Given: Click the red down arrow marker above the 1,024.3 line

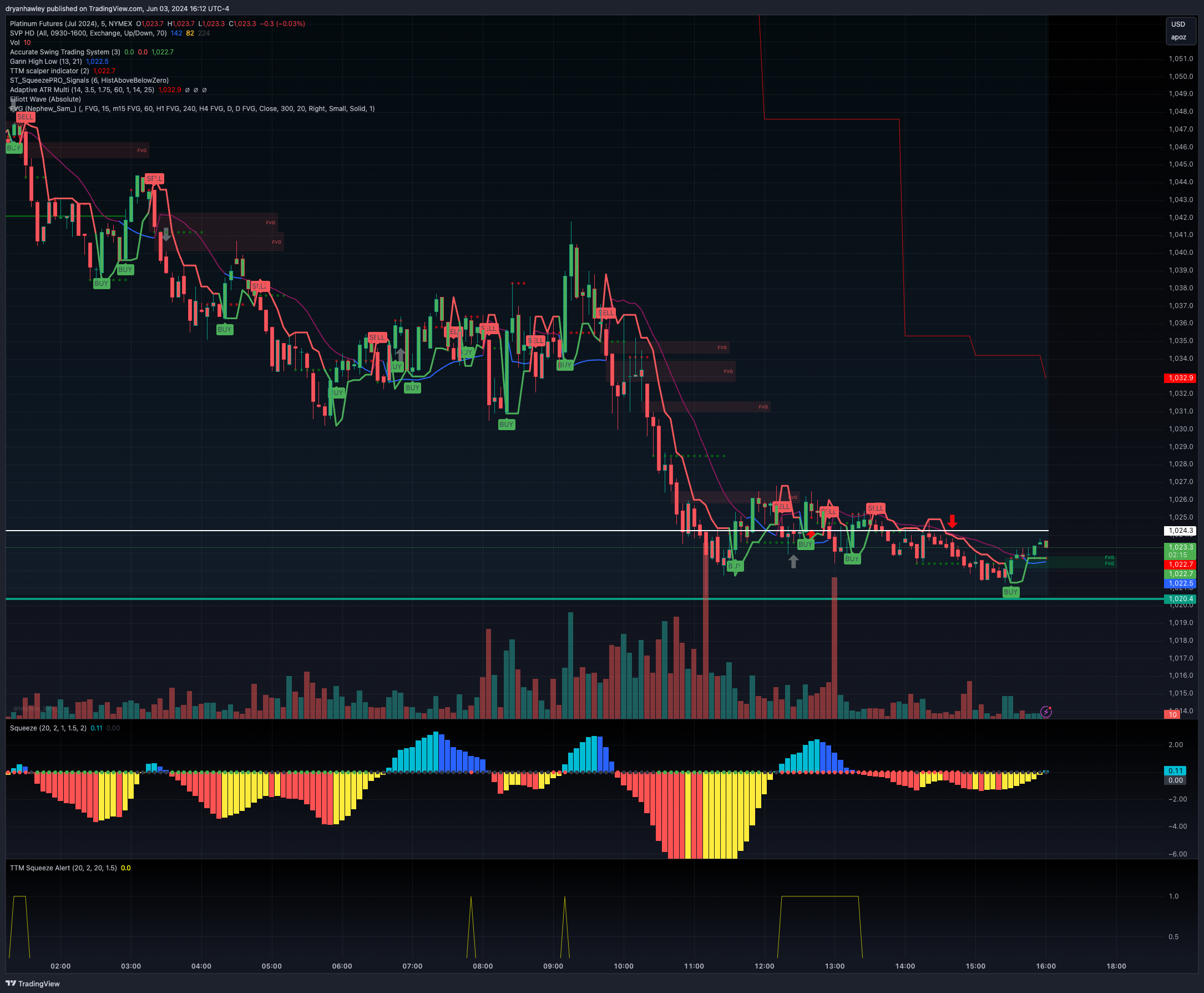Looking at the screenshot, I should pos(952,521).
